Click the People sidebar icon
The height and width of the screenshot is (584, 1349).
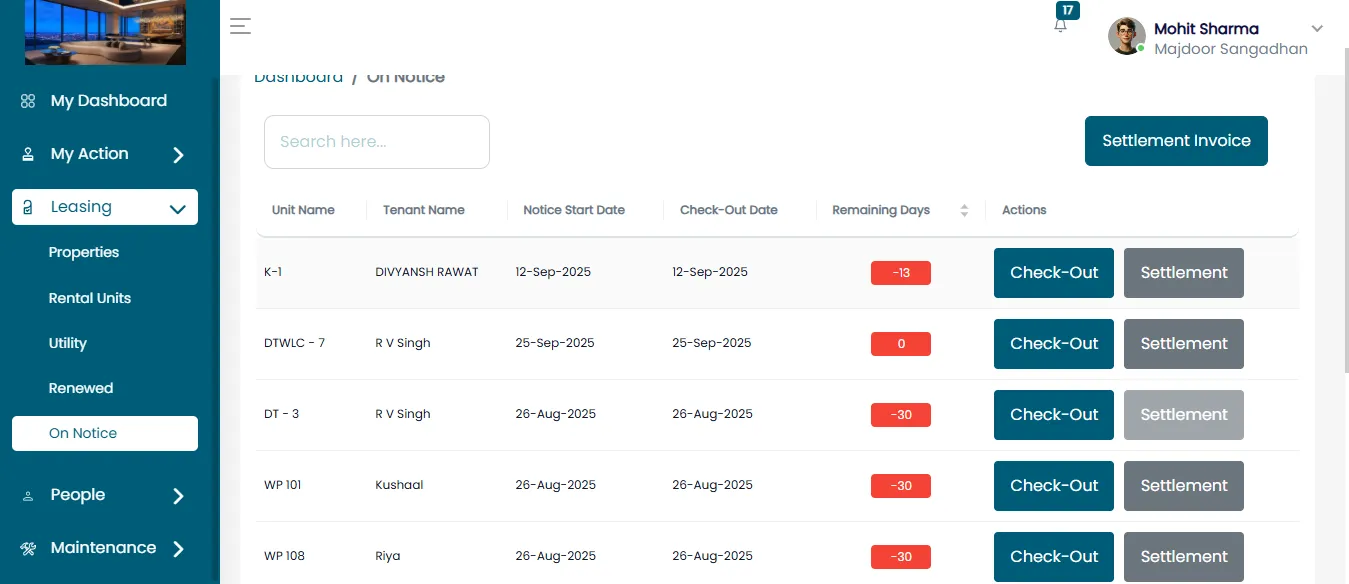28,495
